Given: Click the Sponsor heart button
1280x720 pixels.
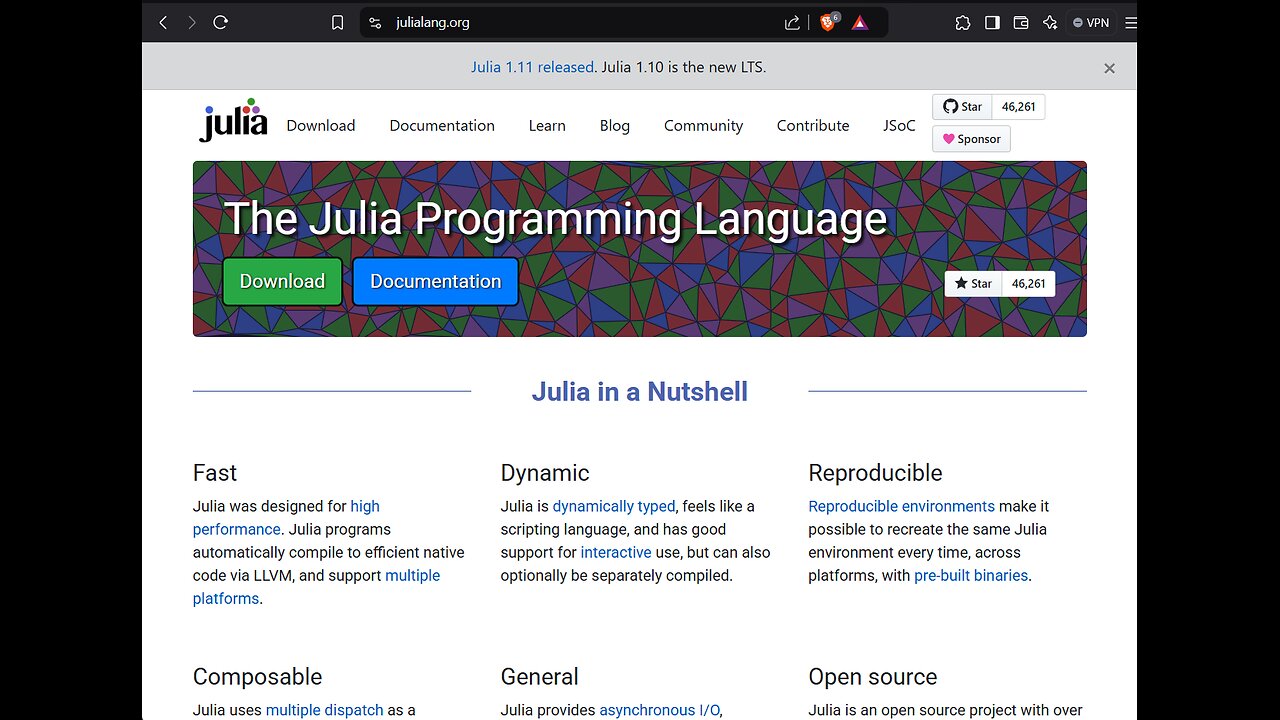Looking at the screenshot, I should point(971,139).
